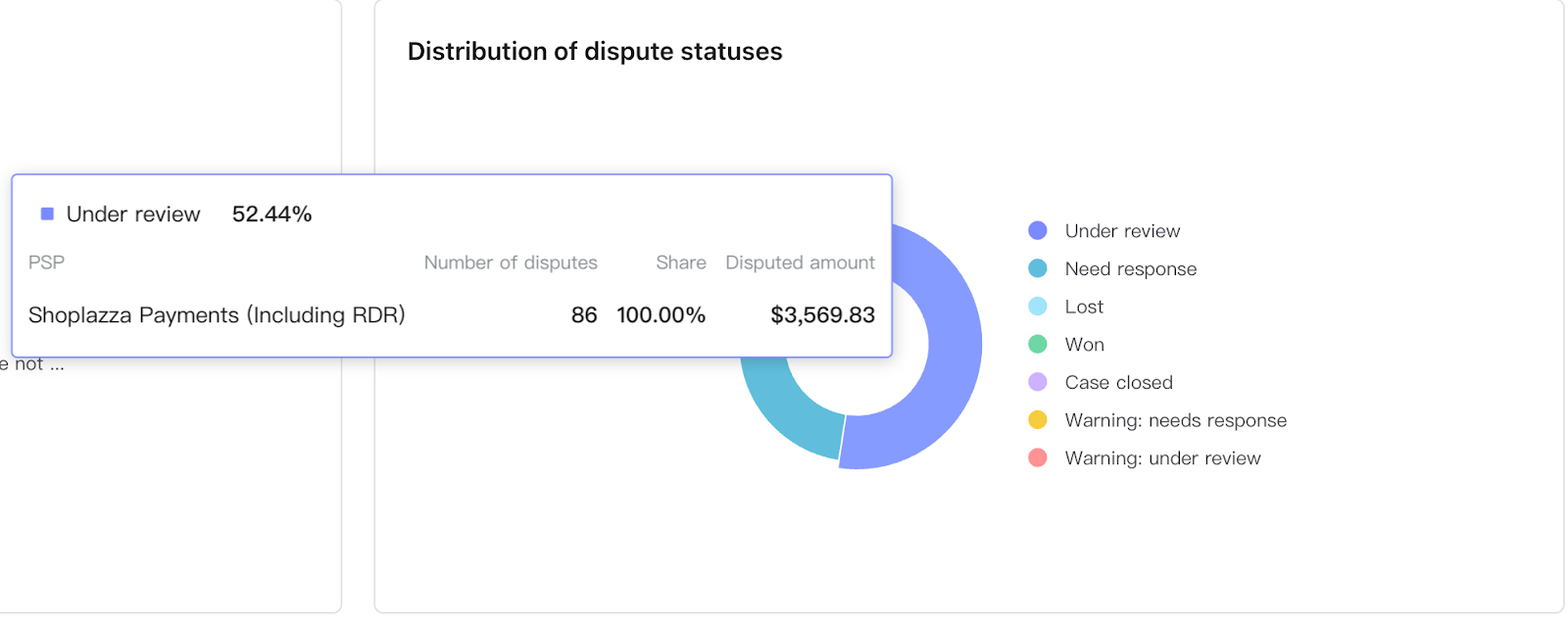Image resolution: width=1568 pixels, height=620 pixels.
Task: Click the red Warning: under review dot
Action: coord(1038,458)
